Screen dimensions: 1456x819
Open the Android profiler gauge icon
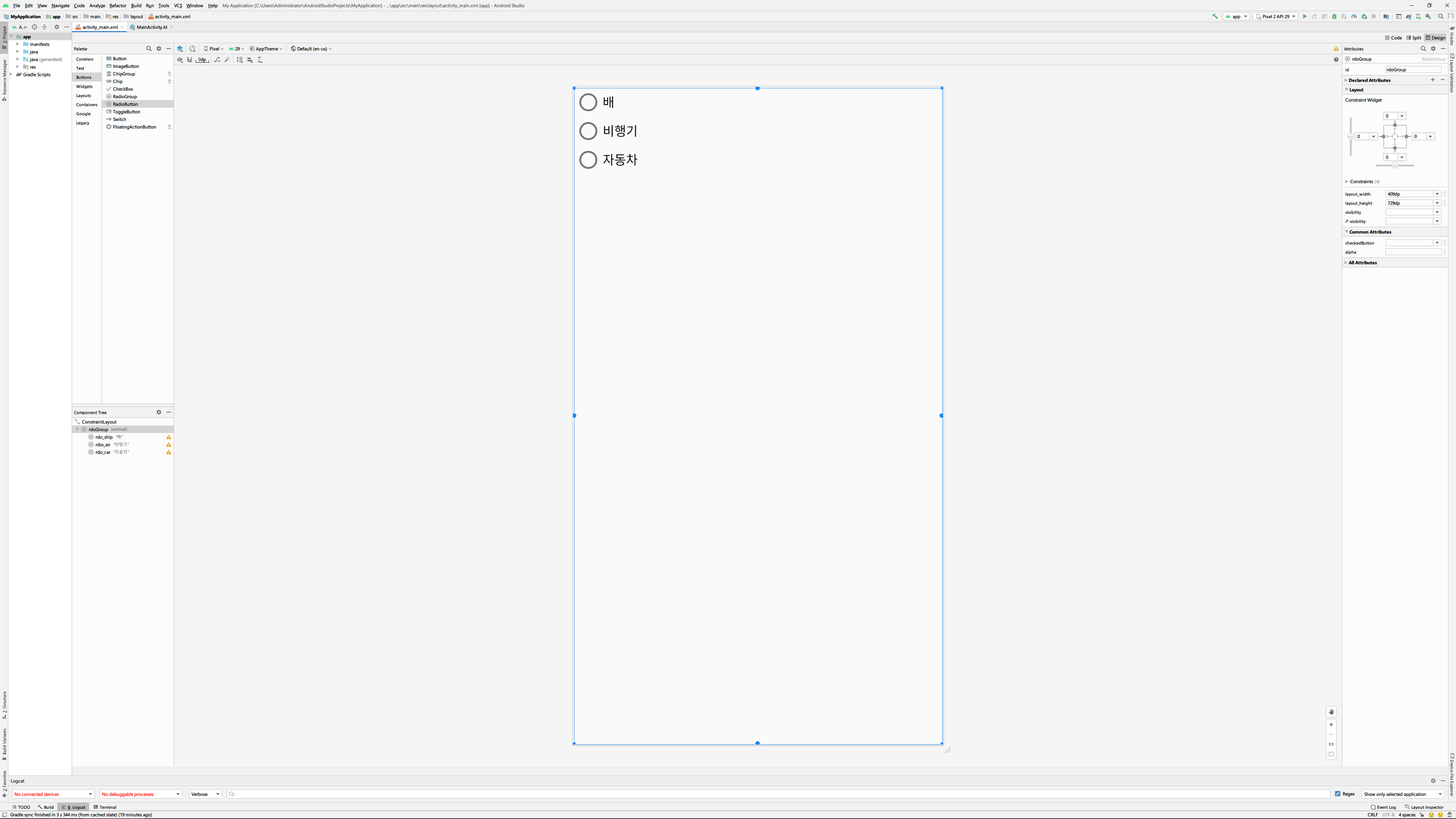[1354, 16]
